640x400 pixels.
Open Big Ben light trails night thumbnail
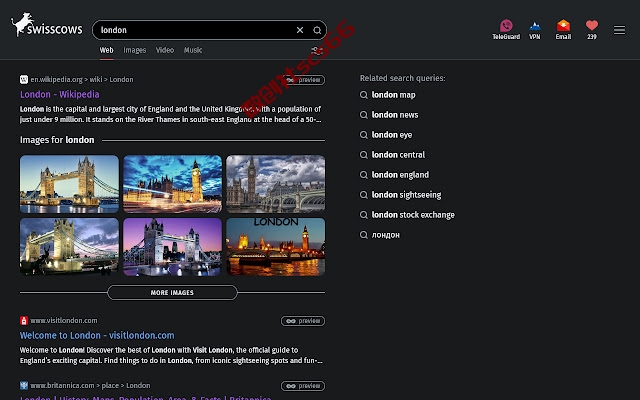[x=173, y=184]
